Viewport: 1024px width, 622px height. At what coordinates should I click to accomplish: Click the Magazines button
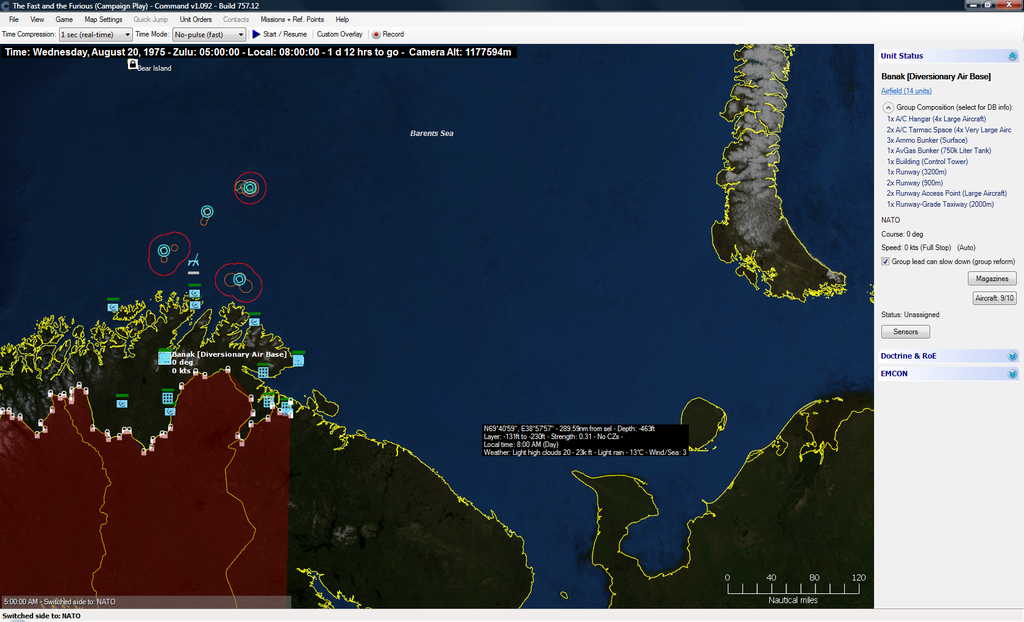[x=992, y=278]
